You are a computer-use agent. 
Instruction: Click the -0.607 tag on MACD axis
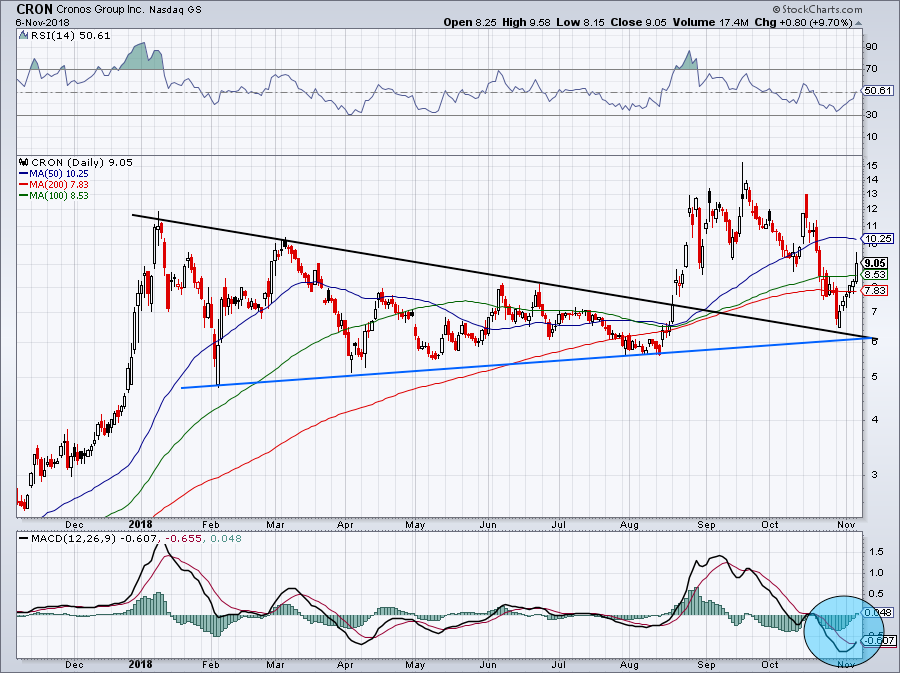coord(879,640)
